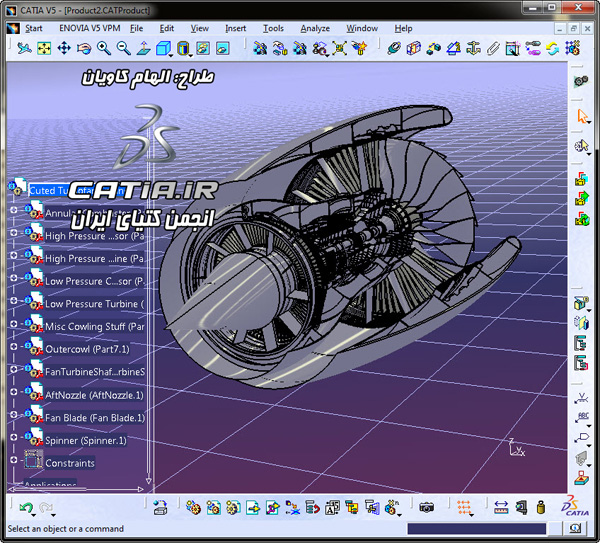
Task: Click the Explode assembly icon
Action: coord(339,49)
